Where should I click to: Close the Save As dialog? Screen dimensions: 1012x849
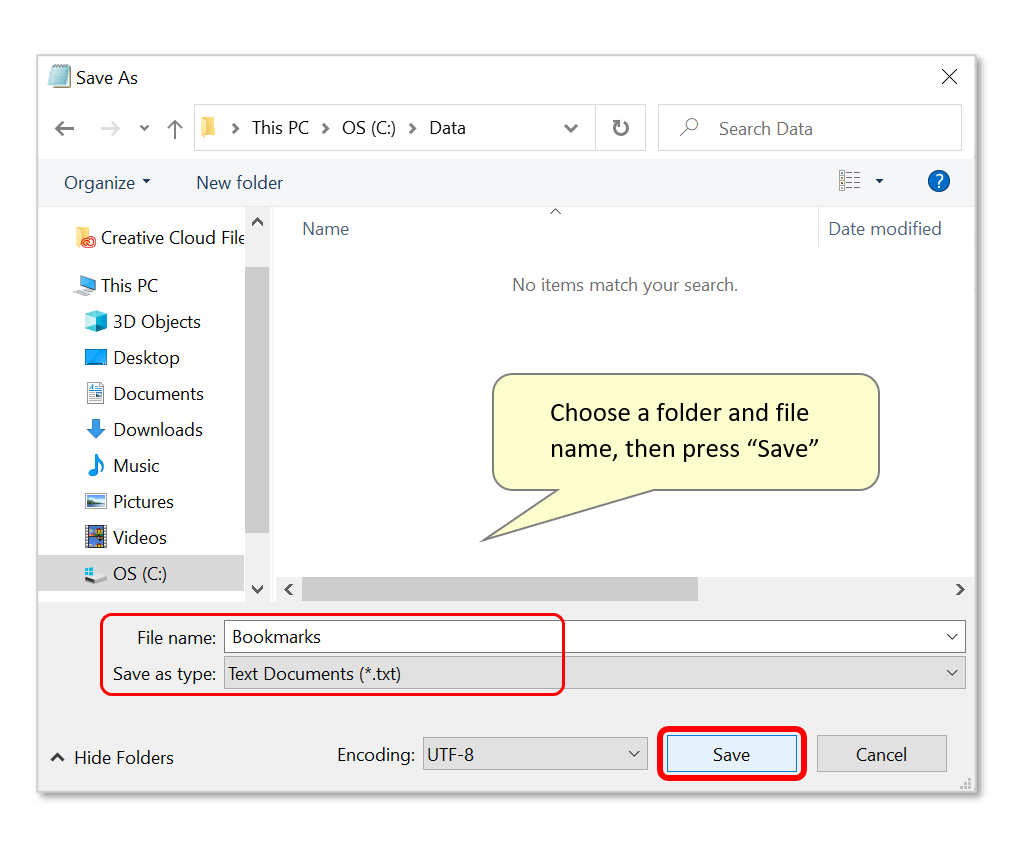(x=949, y=77)
